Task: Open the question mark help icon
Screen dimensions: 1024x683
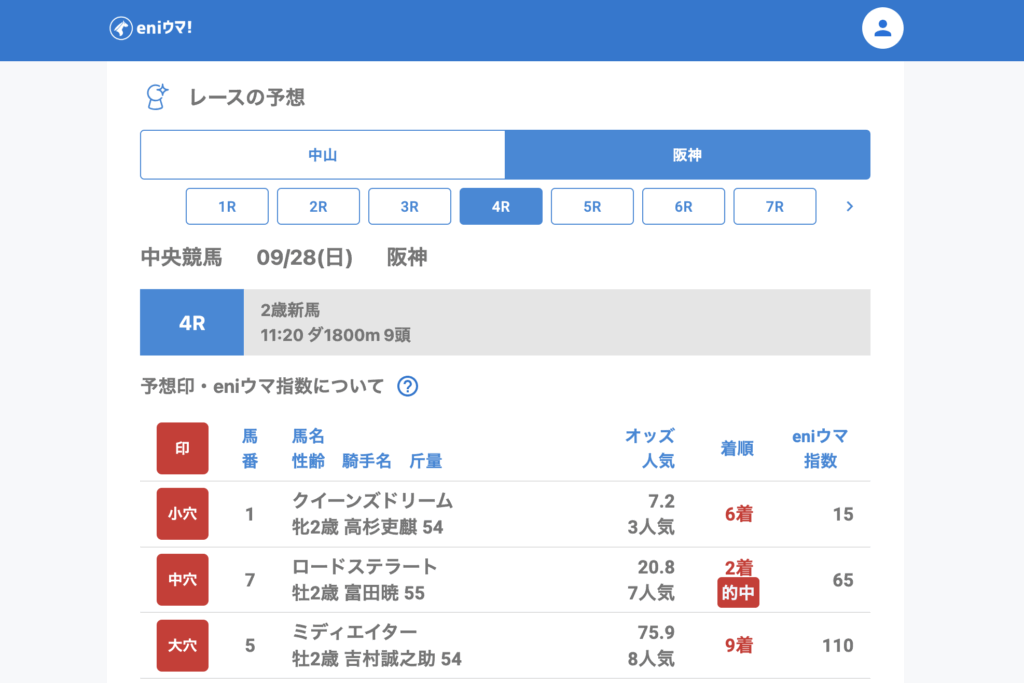Action: (x=407, y=386)
